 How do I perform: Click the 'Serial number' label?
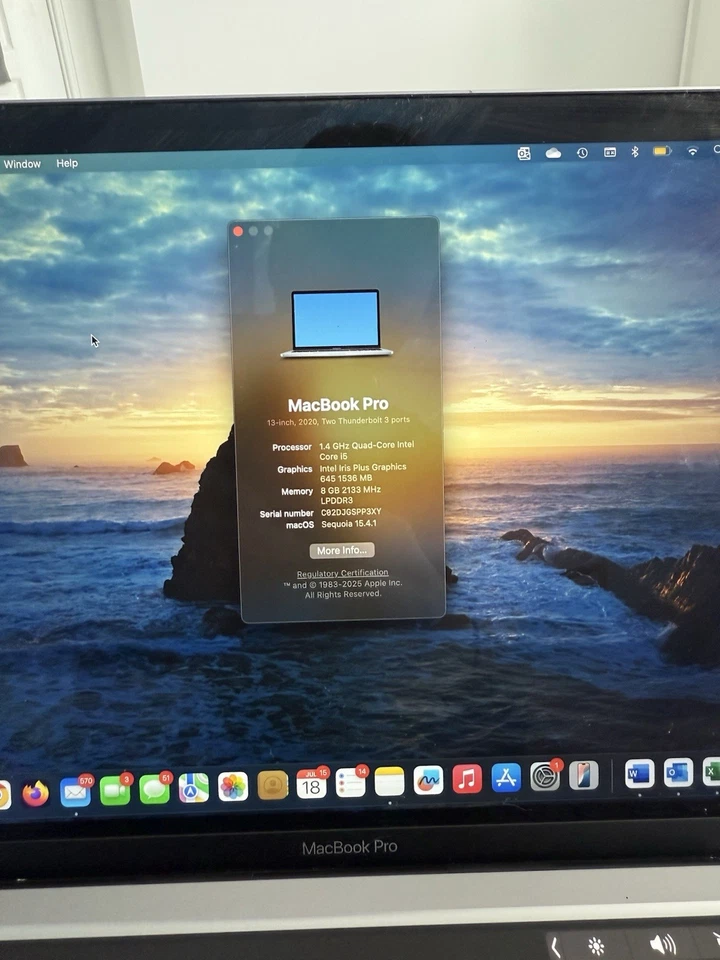[x=286, y=514]
